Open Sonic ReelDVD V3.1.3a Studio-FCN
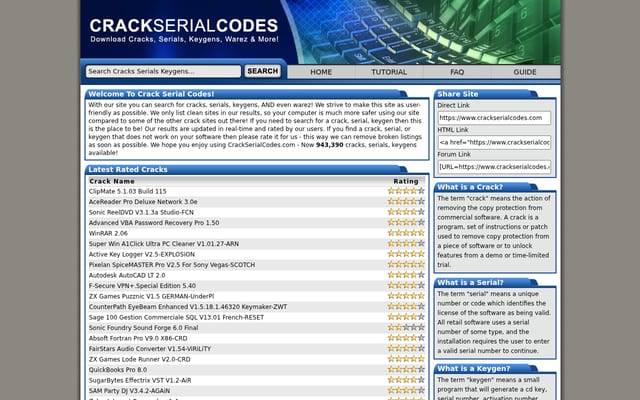The height and width of the screenshot is (400, 640). tap(141, 212)
